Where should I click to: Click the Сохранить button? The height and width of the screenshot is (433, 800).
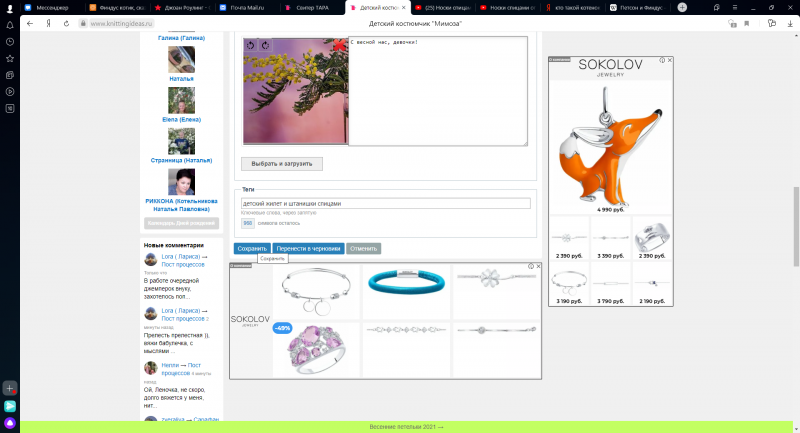(252, 248)
